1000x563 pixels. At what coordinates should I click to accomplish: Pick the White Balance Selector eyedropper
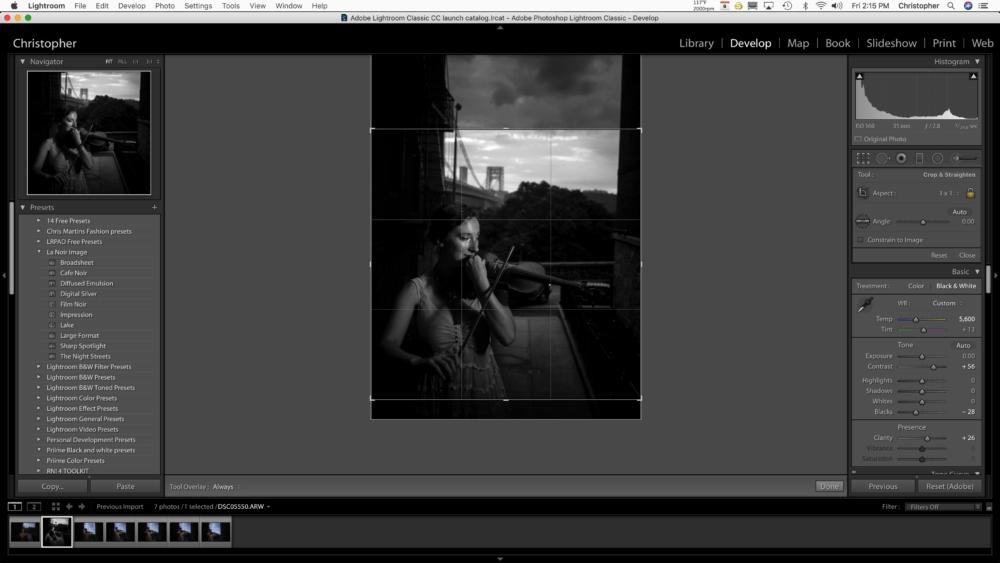point(865,305)
